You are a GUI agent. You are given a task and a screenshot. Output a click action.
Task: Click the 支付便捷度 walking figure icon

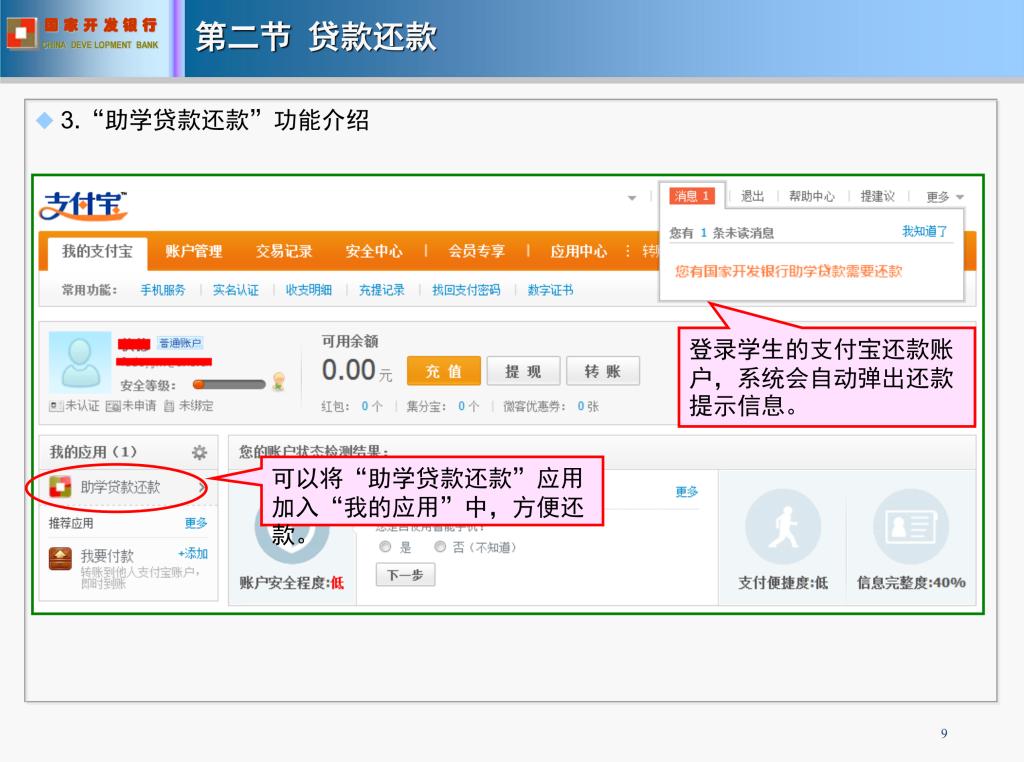tap(783, 526)
